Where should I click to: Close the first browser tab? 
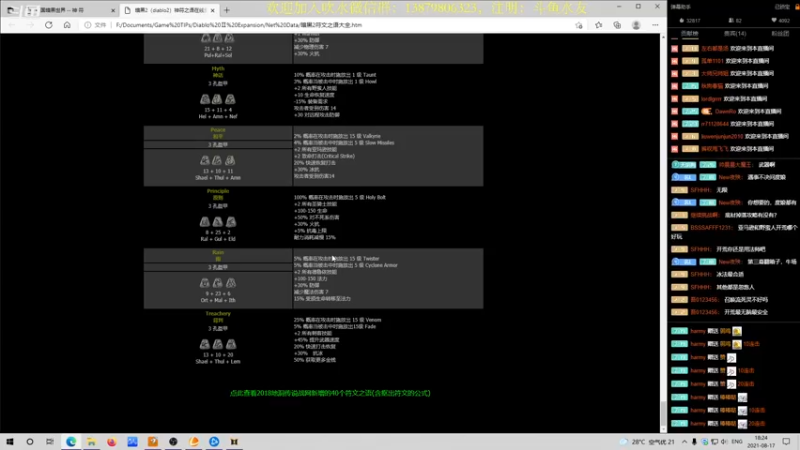113,10
